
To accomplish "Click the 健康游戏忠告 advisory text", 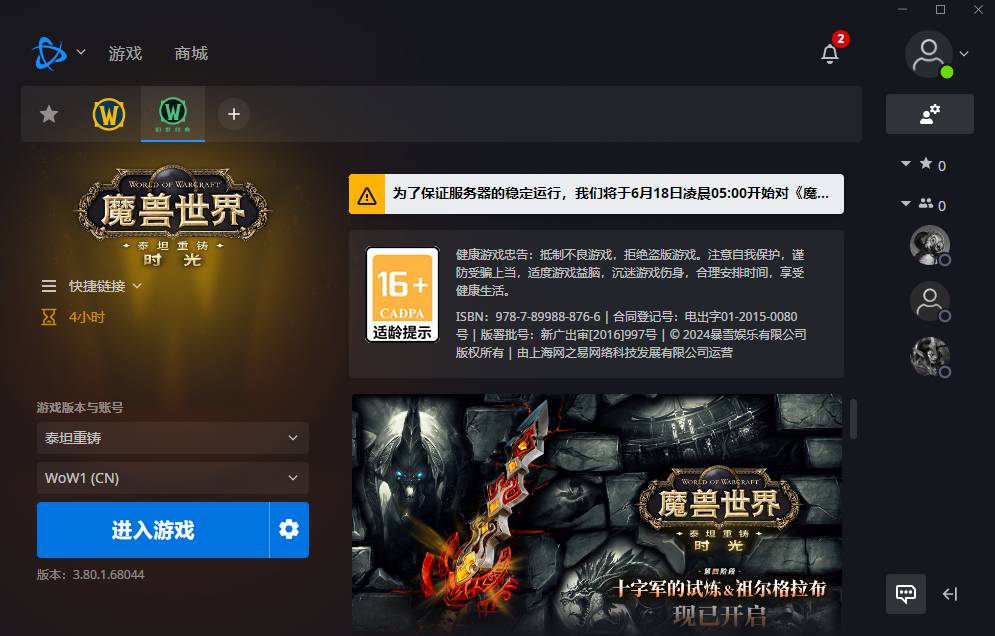I will point(630,272).
